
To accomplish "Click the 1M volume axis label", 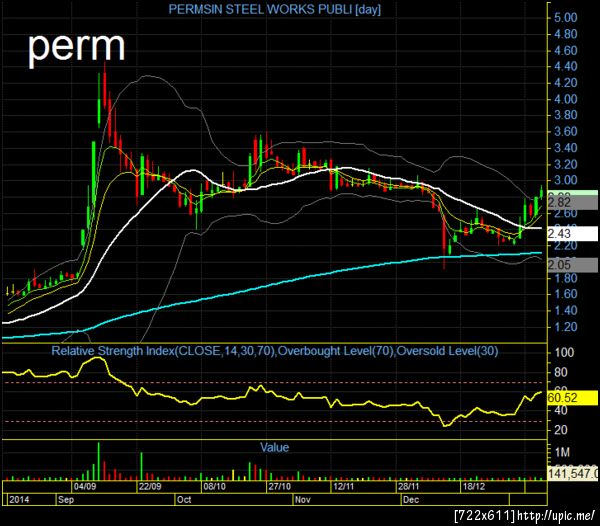I will click(x=562, y=453).
